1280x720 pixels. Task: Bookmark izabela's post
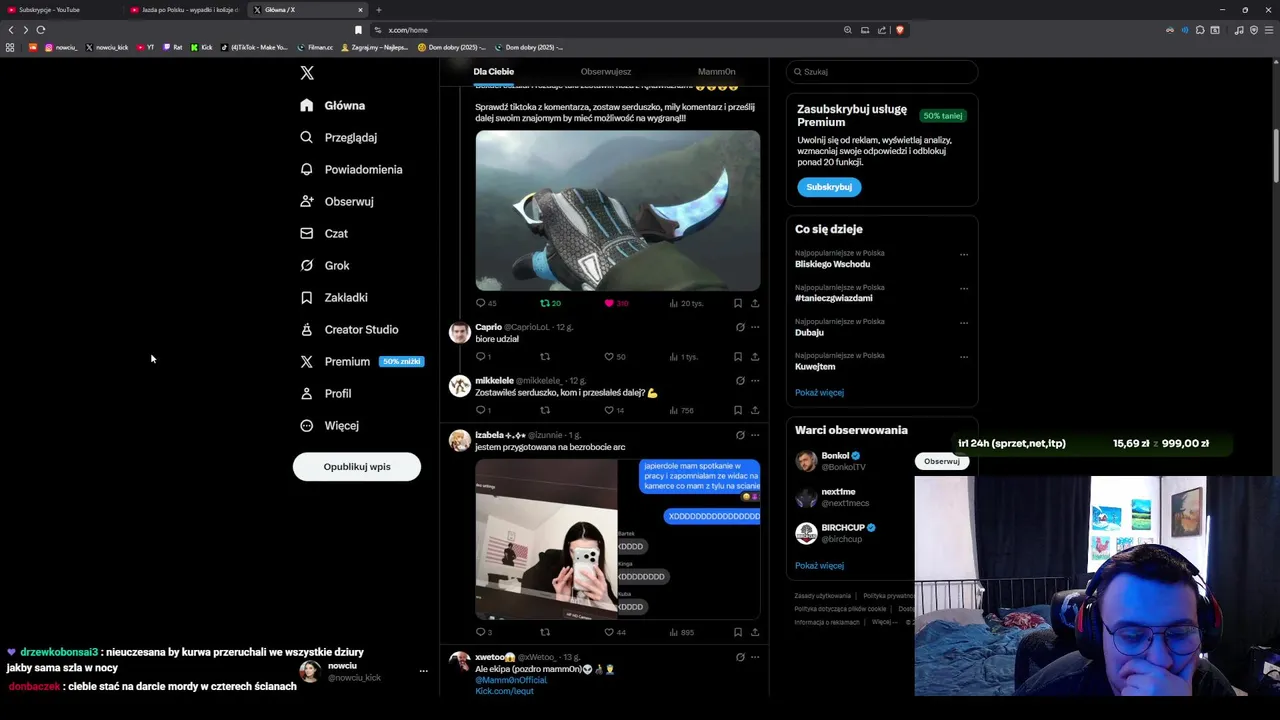[x=738, y=632]
